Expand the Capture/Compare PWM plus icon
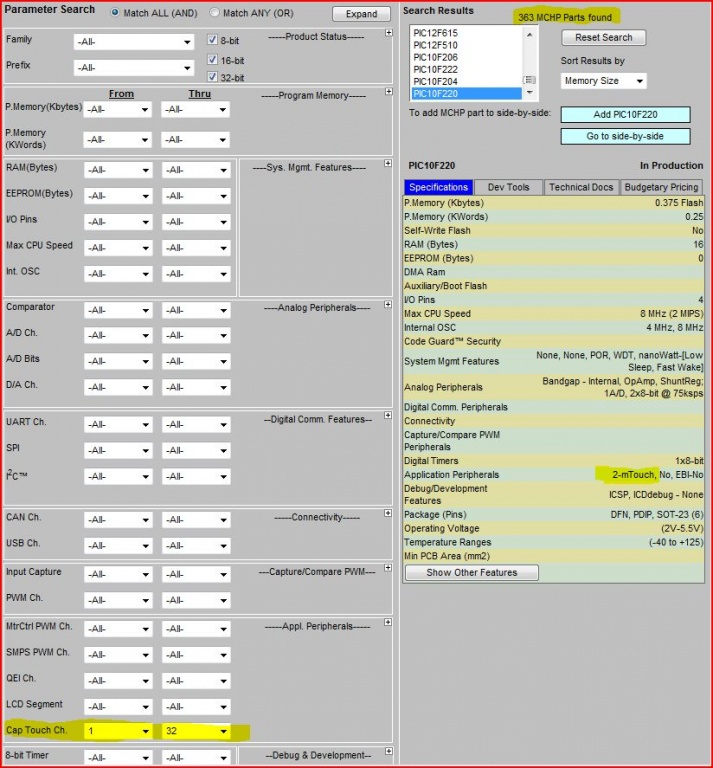The height and width of the screenshot is (768, 713). (388, 568)
